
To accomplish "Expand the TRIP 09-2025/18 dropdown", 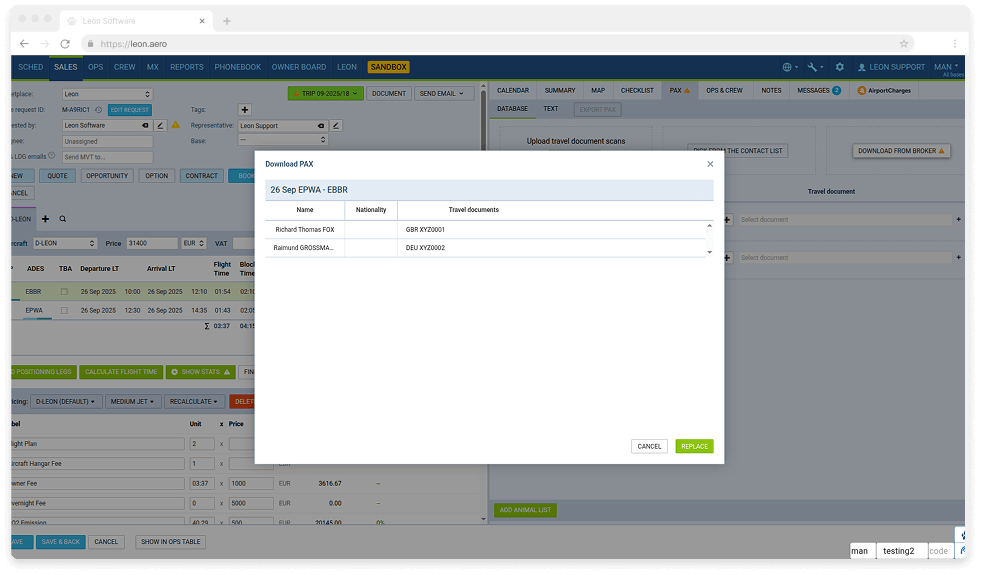I will click(x=325, y=93).
